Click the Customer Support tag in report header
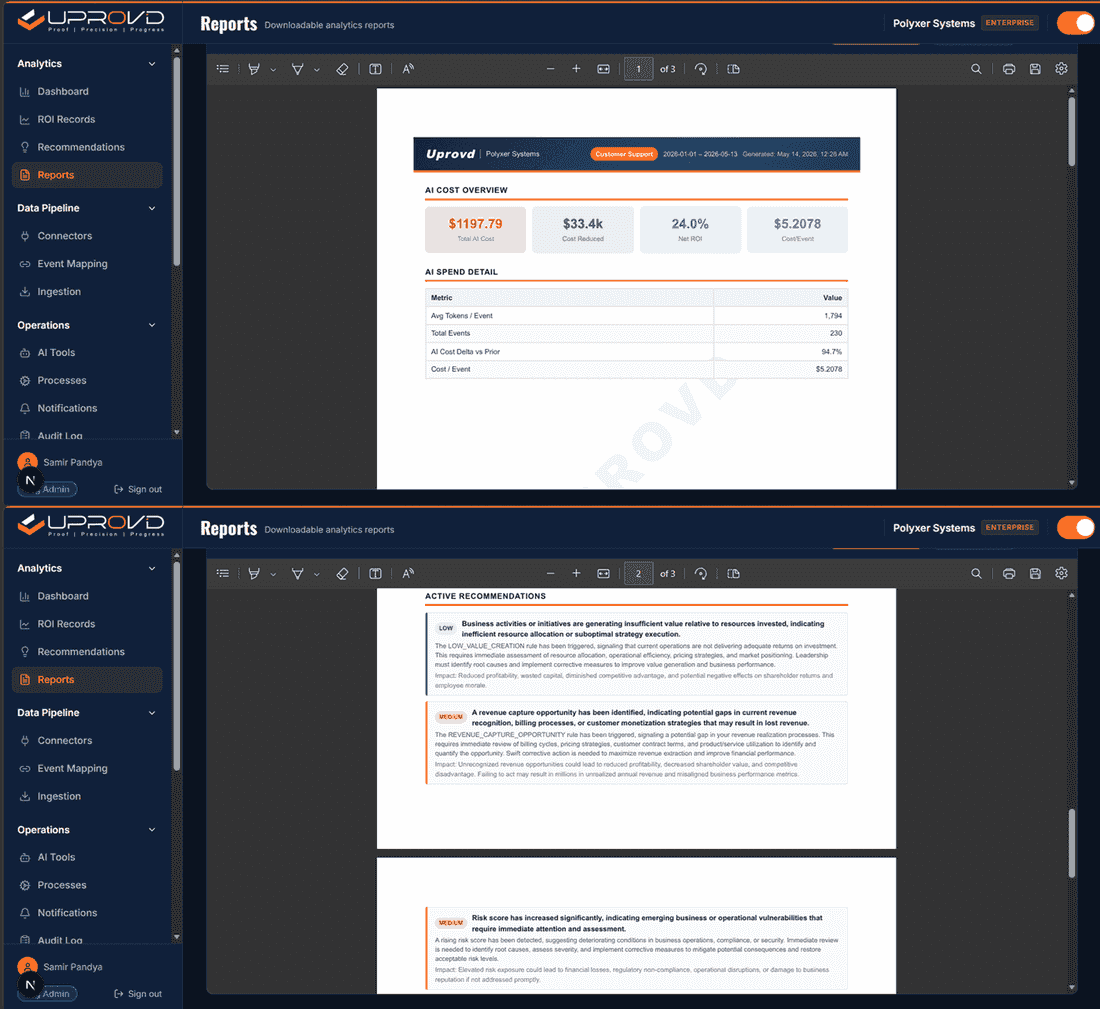1100x1009 pixels. [624, 154]
